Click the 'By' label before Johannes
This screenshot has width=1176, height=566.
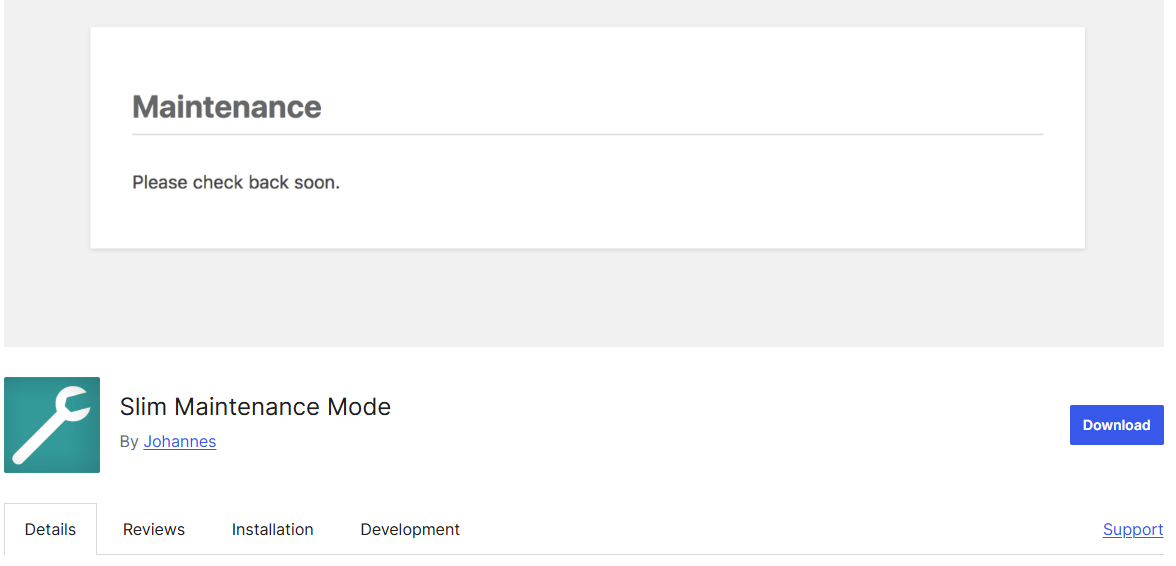129,442
